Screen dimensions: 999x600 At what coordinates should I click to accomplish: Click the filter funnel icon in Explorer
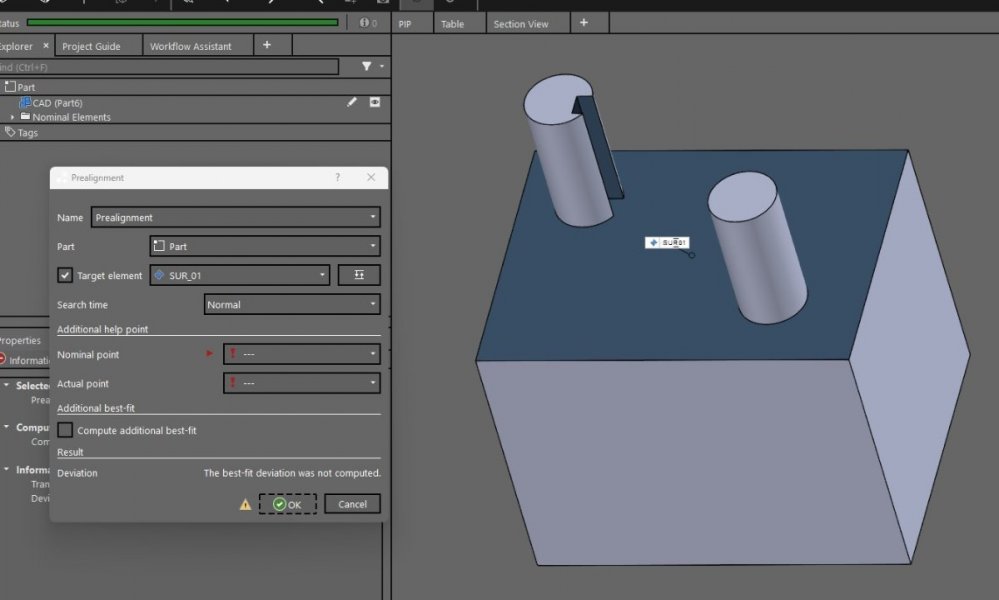pyautogui.click(x=367, y=67)
